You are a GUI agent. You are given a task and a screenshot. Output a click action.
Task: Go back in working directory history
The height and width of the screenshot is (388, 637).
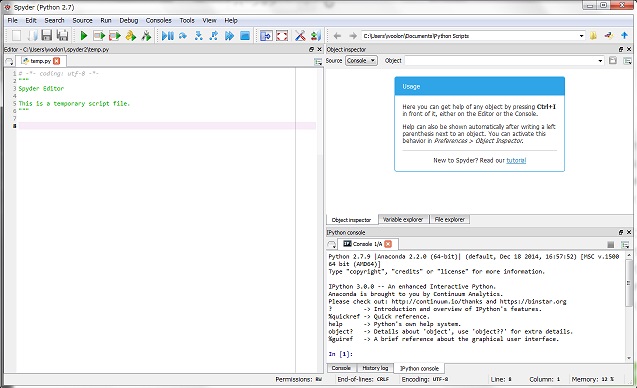click(x=337, y=36)
